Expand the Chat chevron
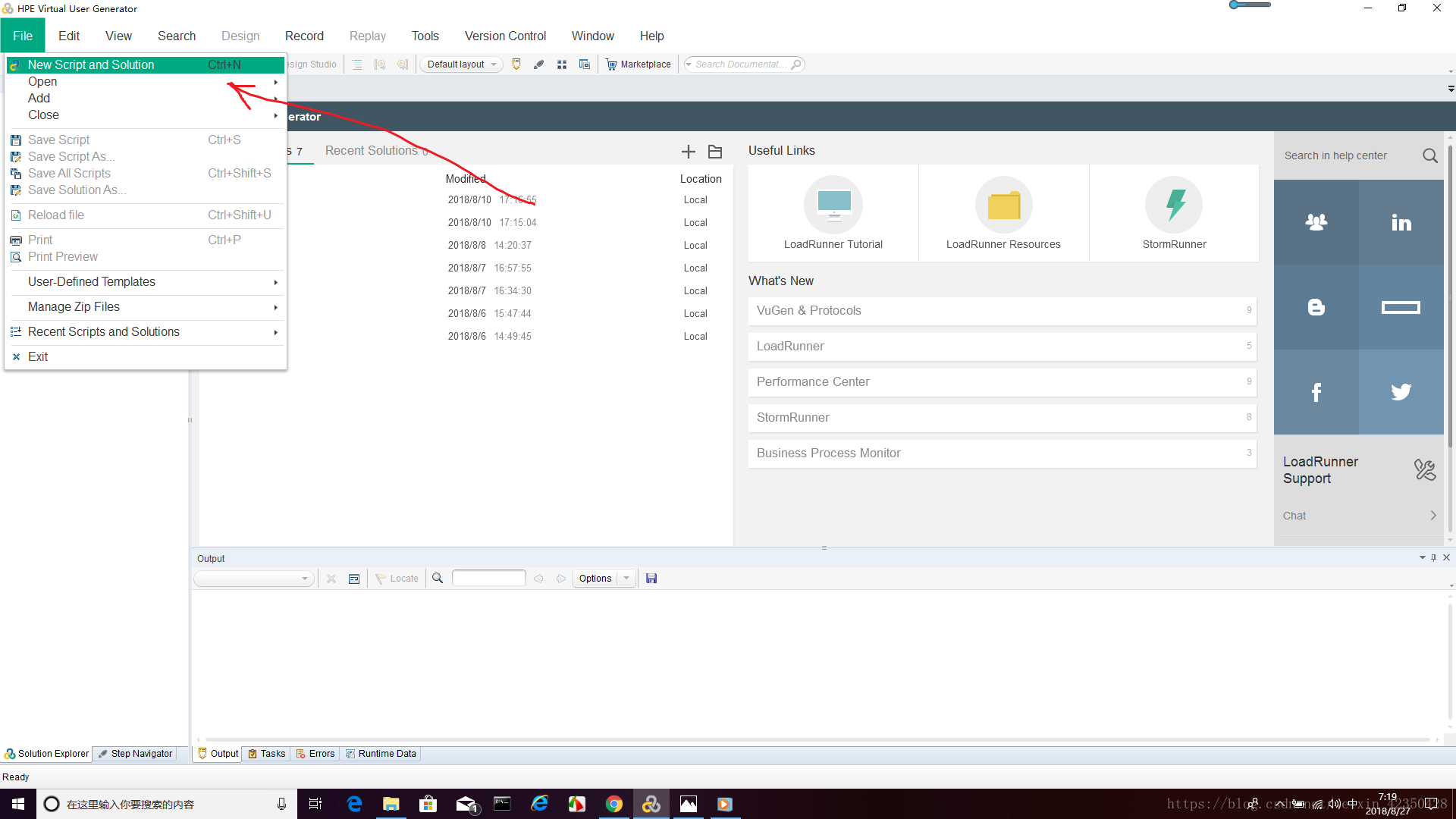This screenshot has height=819, width=1456. point(1433,516)
